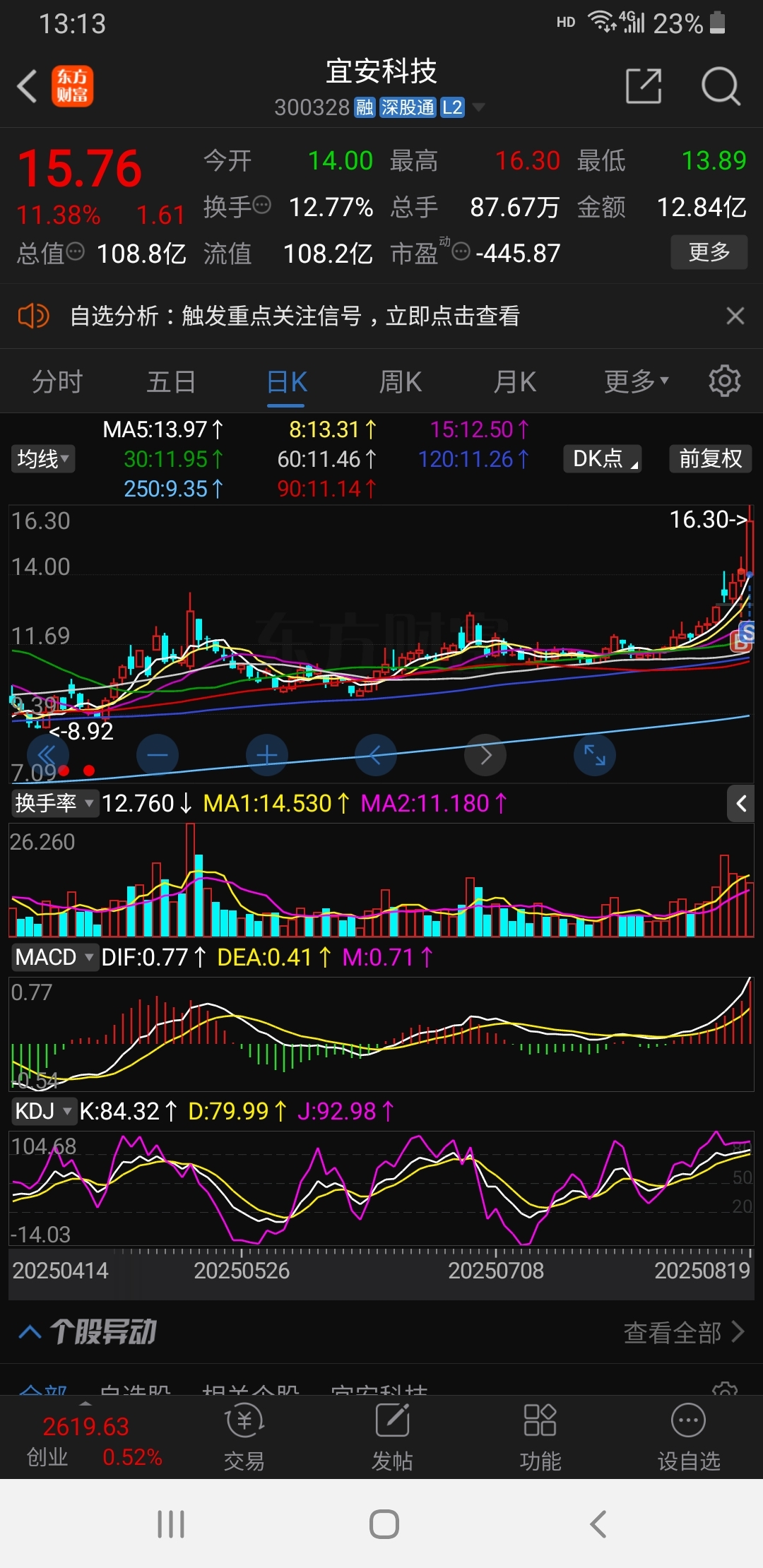Tap the Android home button
The height and width of the screenshot is (1568, 763).
(384, 1524)
